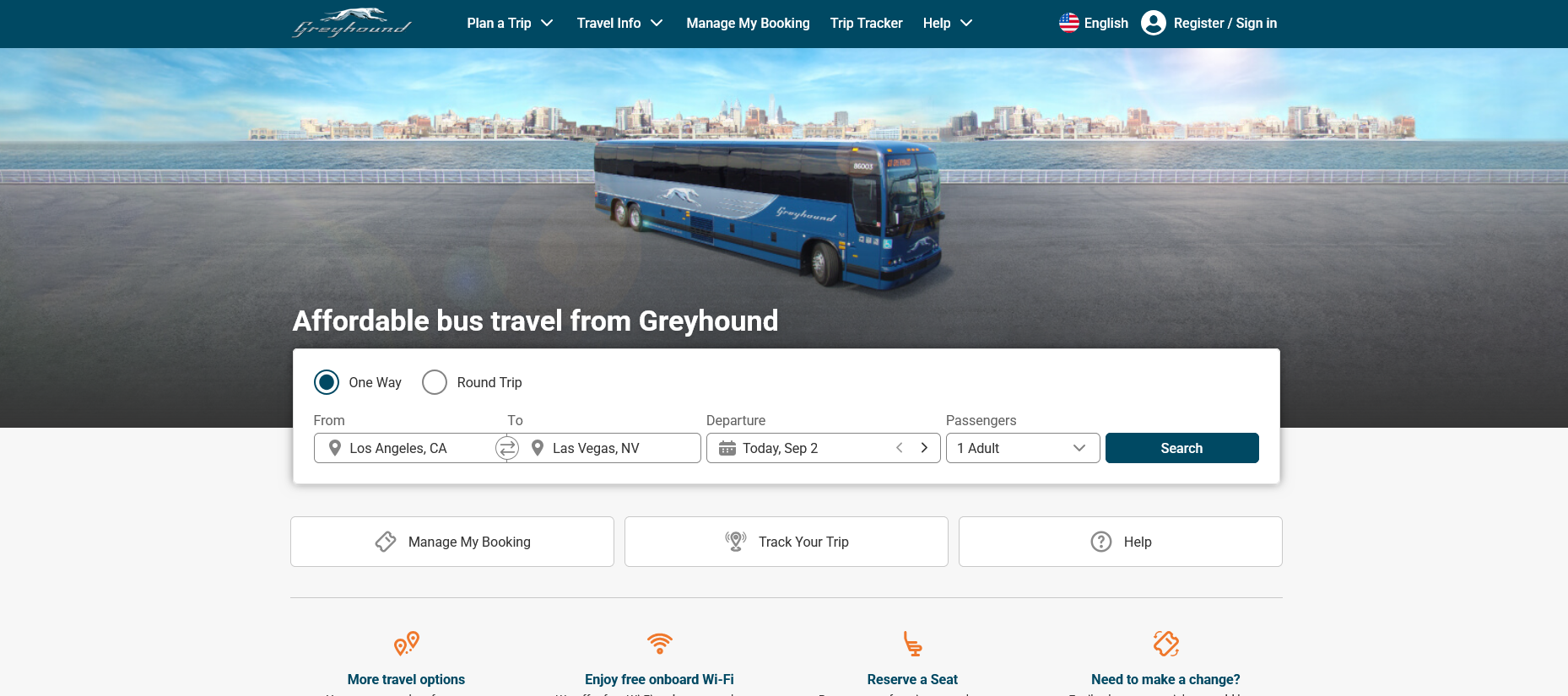1568x696 pixels.
Task: Open Manage My Booking in navbar
Action: 748,23
